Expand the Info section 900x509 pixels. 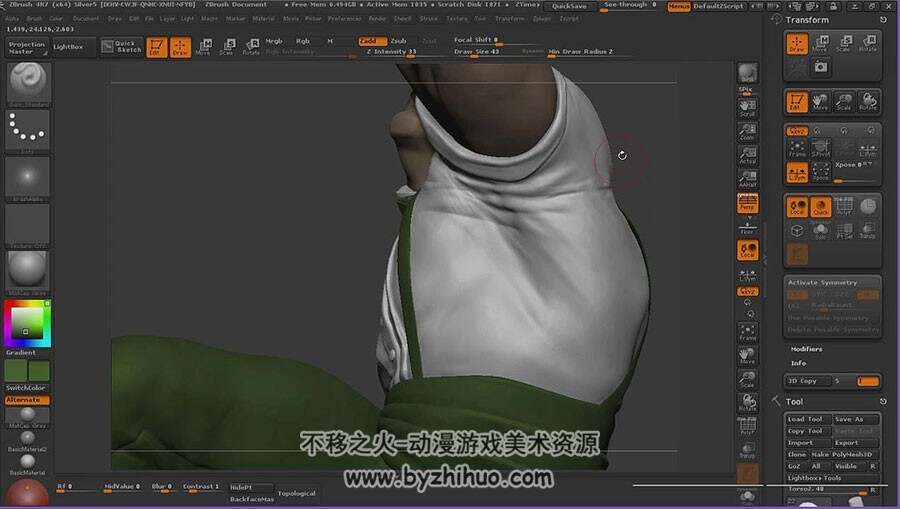coord(798,363)
